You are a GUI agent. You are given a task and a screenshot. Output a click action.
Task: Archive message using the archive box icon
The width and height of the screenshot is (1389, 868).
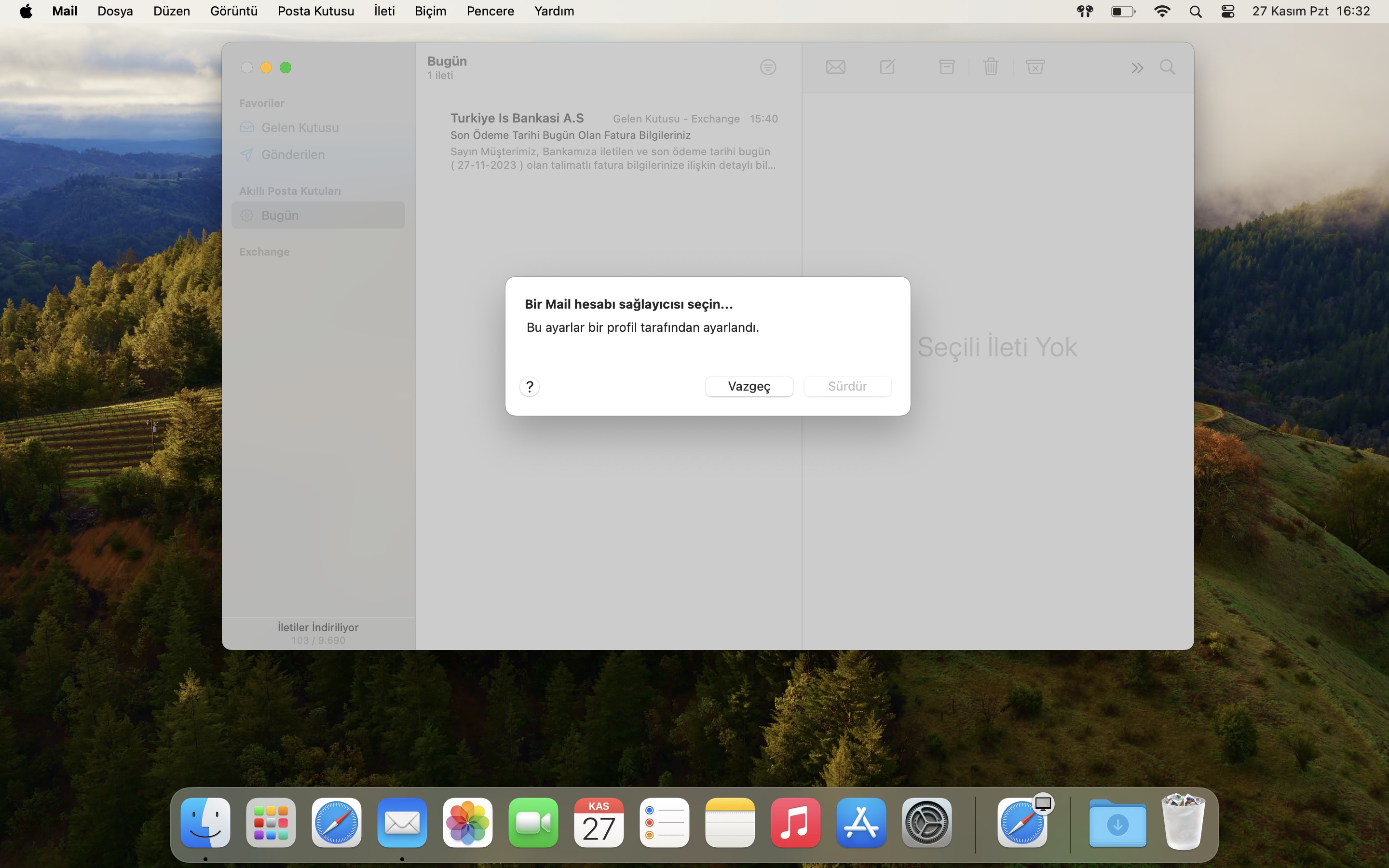(x=946, y=67)
